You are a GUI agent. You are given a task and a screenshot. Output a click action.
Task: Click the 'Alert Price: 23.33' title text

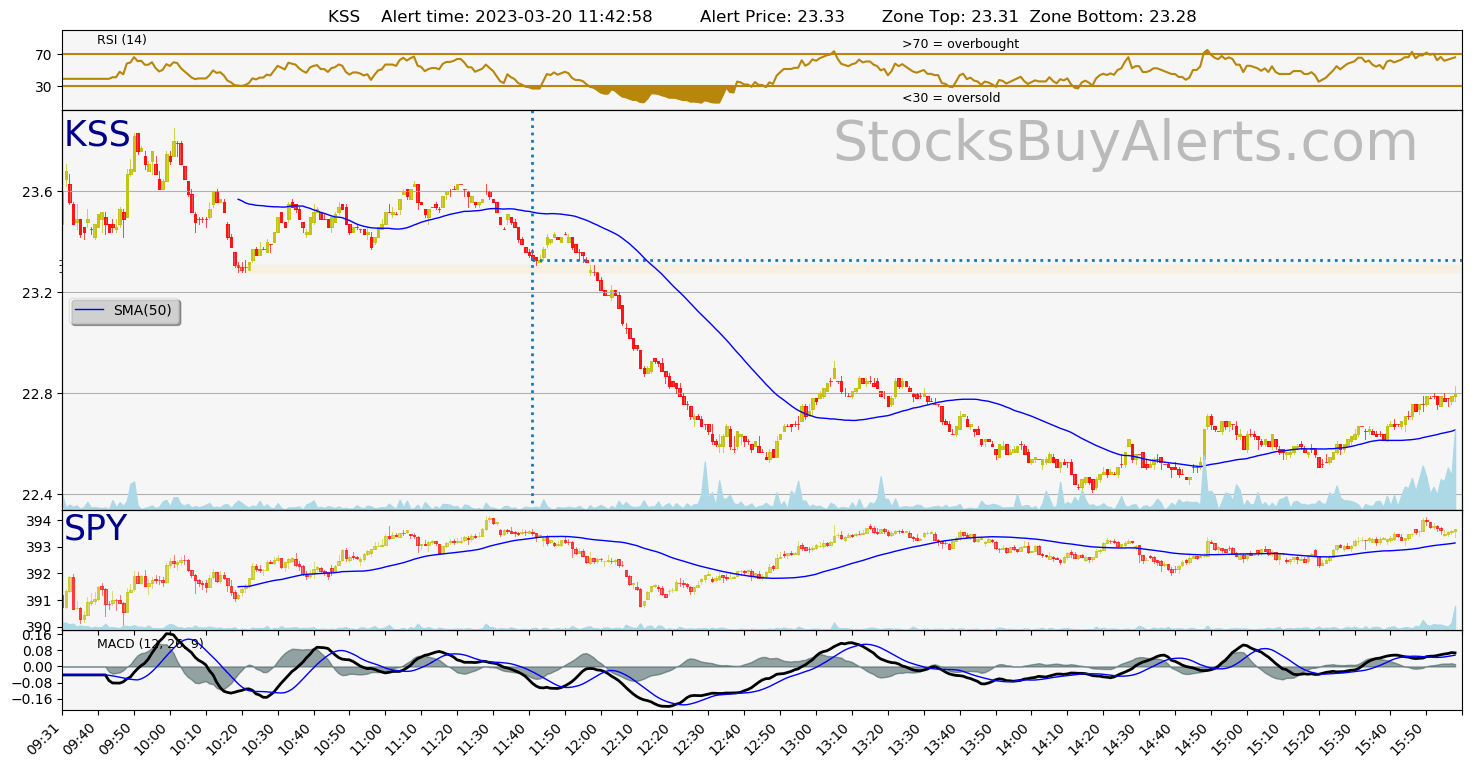(x=772, y=16)
